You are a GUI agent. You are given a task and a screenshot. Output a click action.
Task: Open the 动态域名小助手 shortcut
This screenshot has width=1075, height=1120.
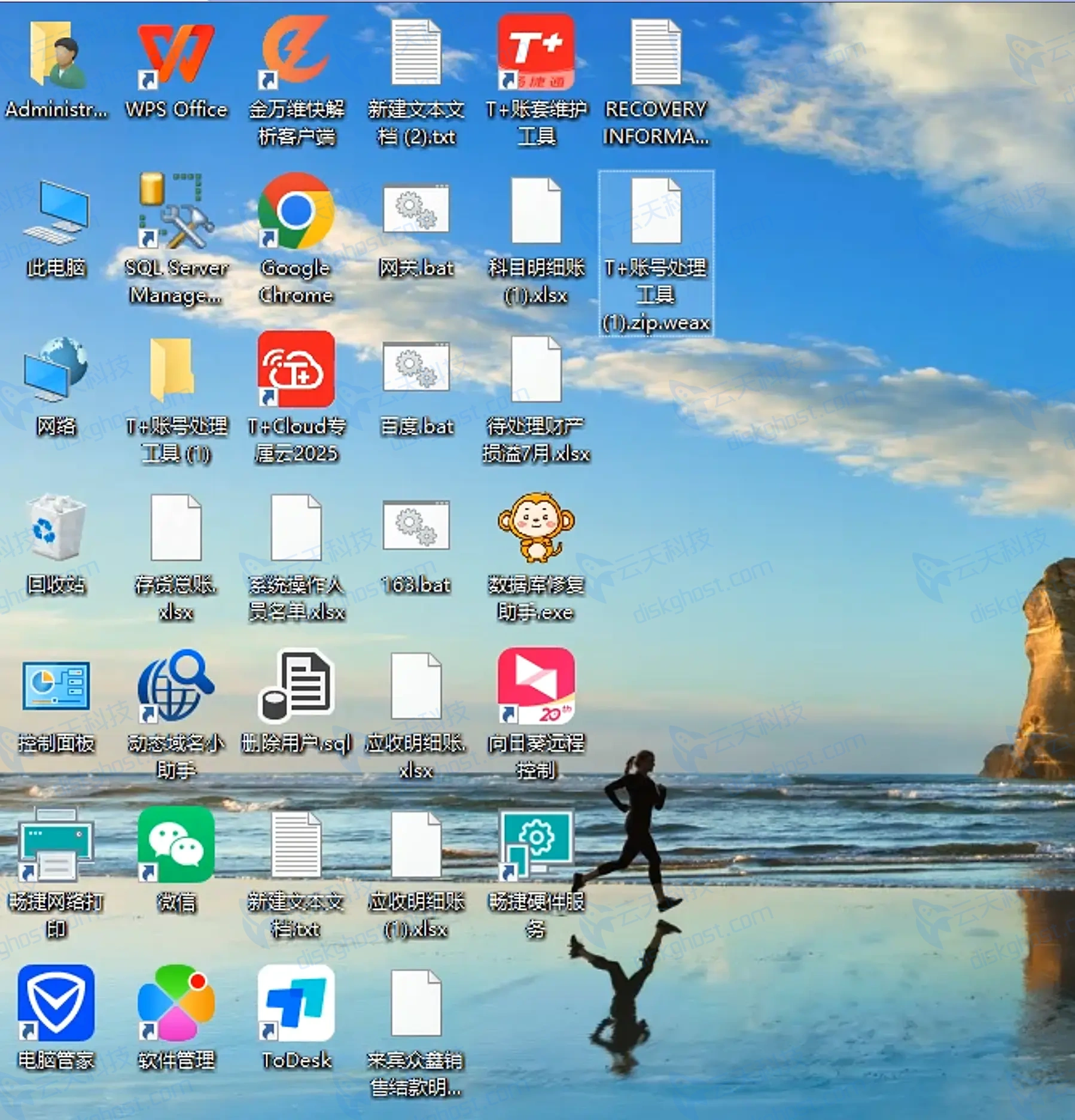[x=176, y=686]
